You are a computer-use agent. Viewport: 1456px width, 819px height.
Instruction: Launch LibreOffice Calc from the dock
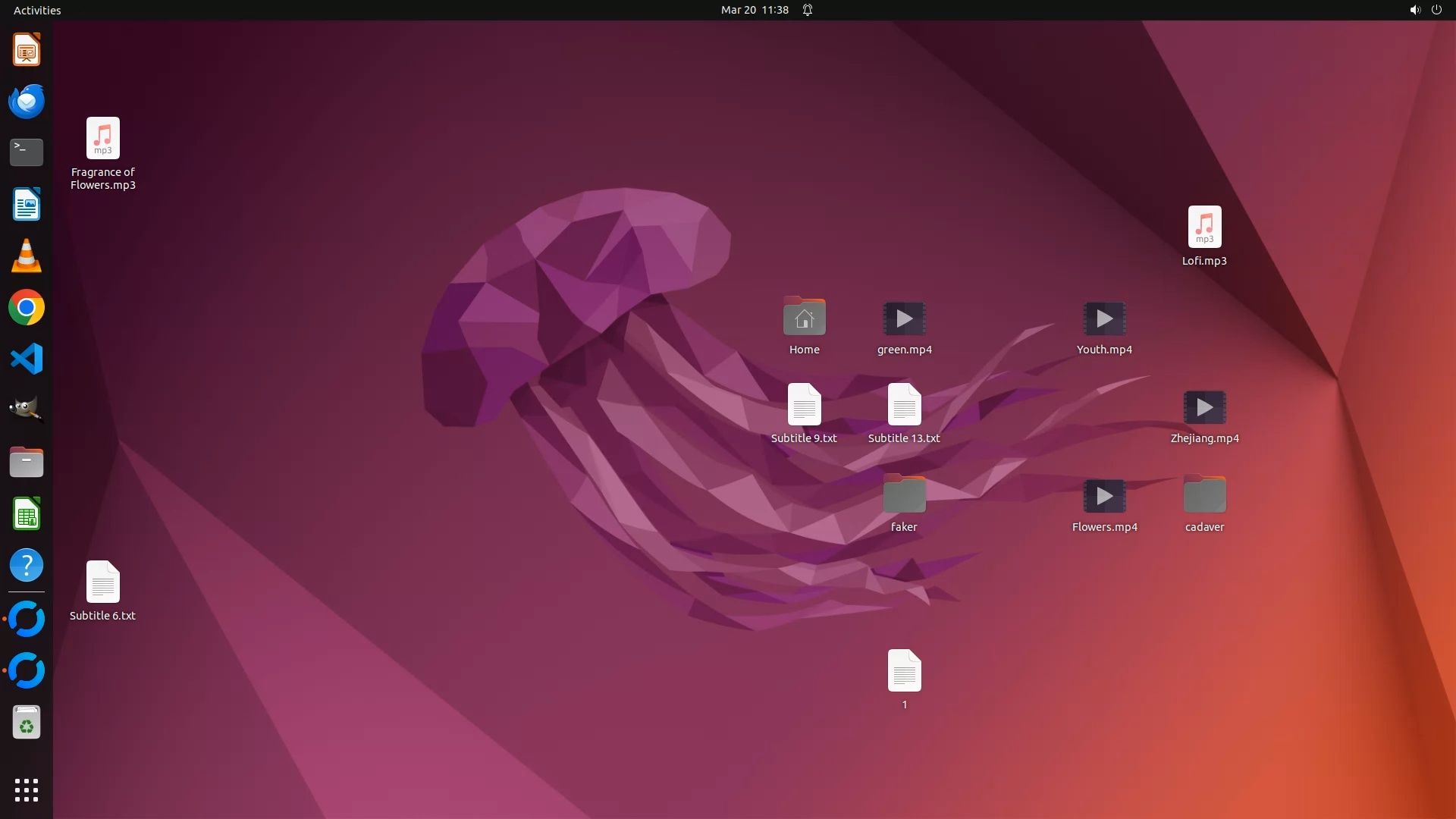(27, 514)
